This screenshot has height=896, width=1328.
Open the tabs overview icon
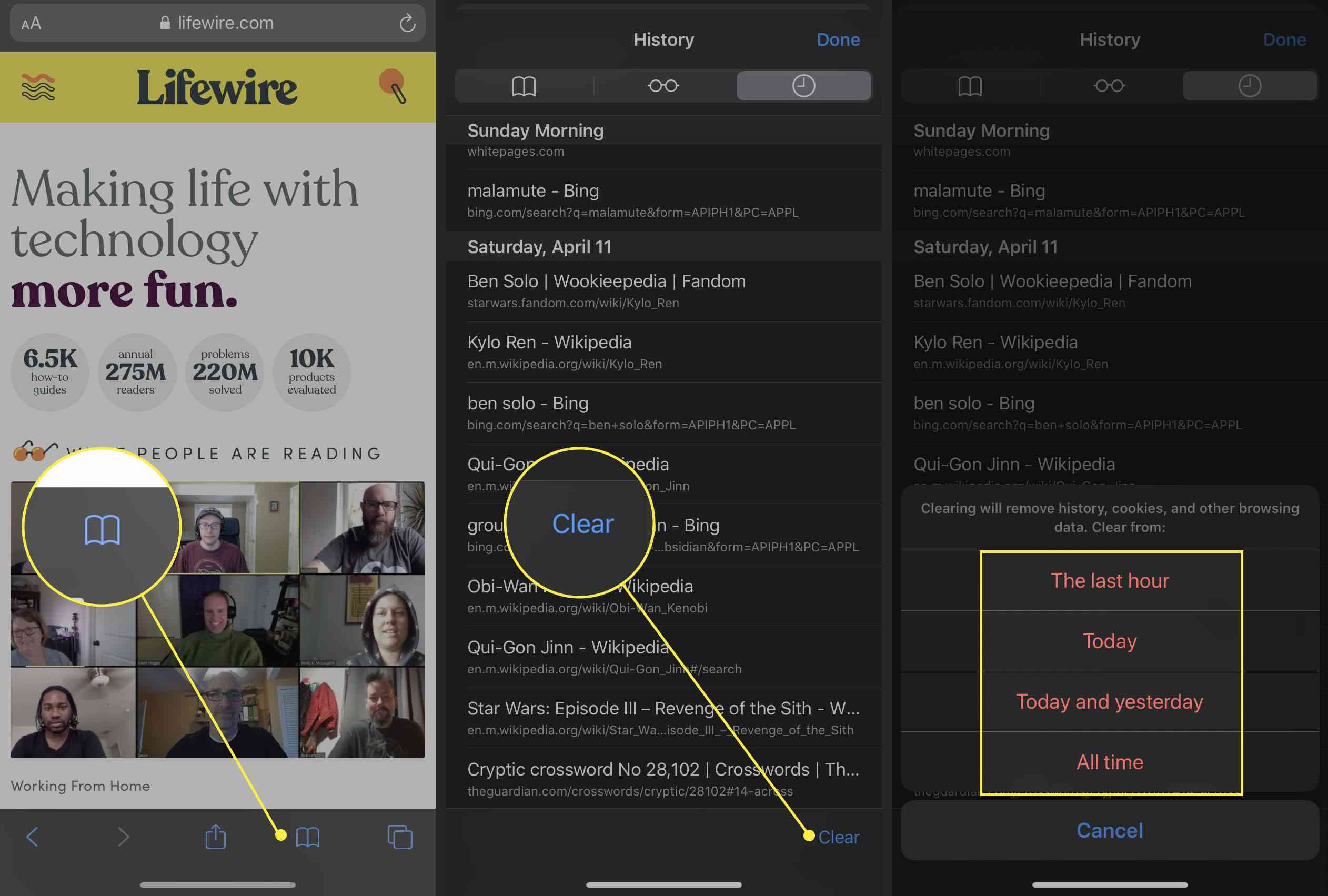pyautogui.click(x=400, y=837)
